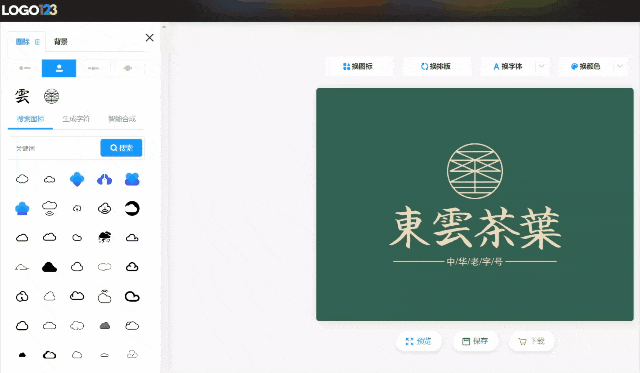
Task: Click the LOGO123 site logo
Action: (x=29, y=10)
